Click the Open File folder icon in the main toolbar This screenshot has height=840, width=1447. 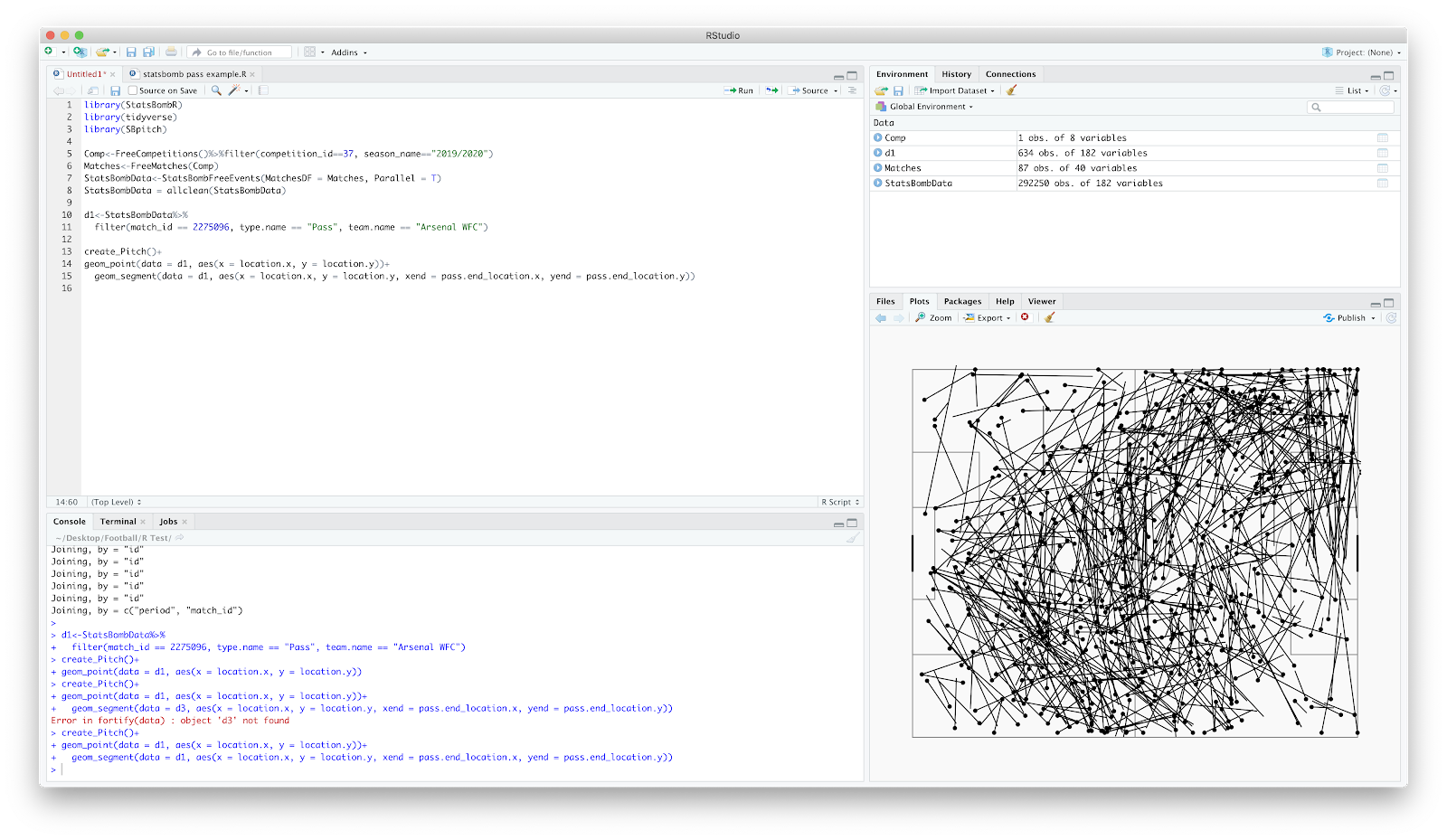click(x=102, y=52)
